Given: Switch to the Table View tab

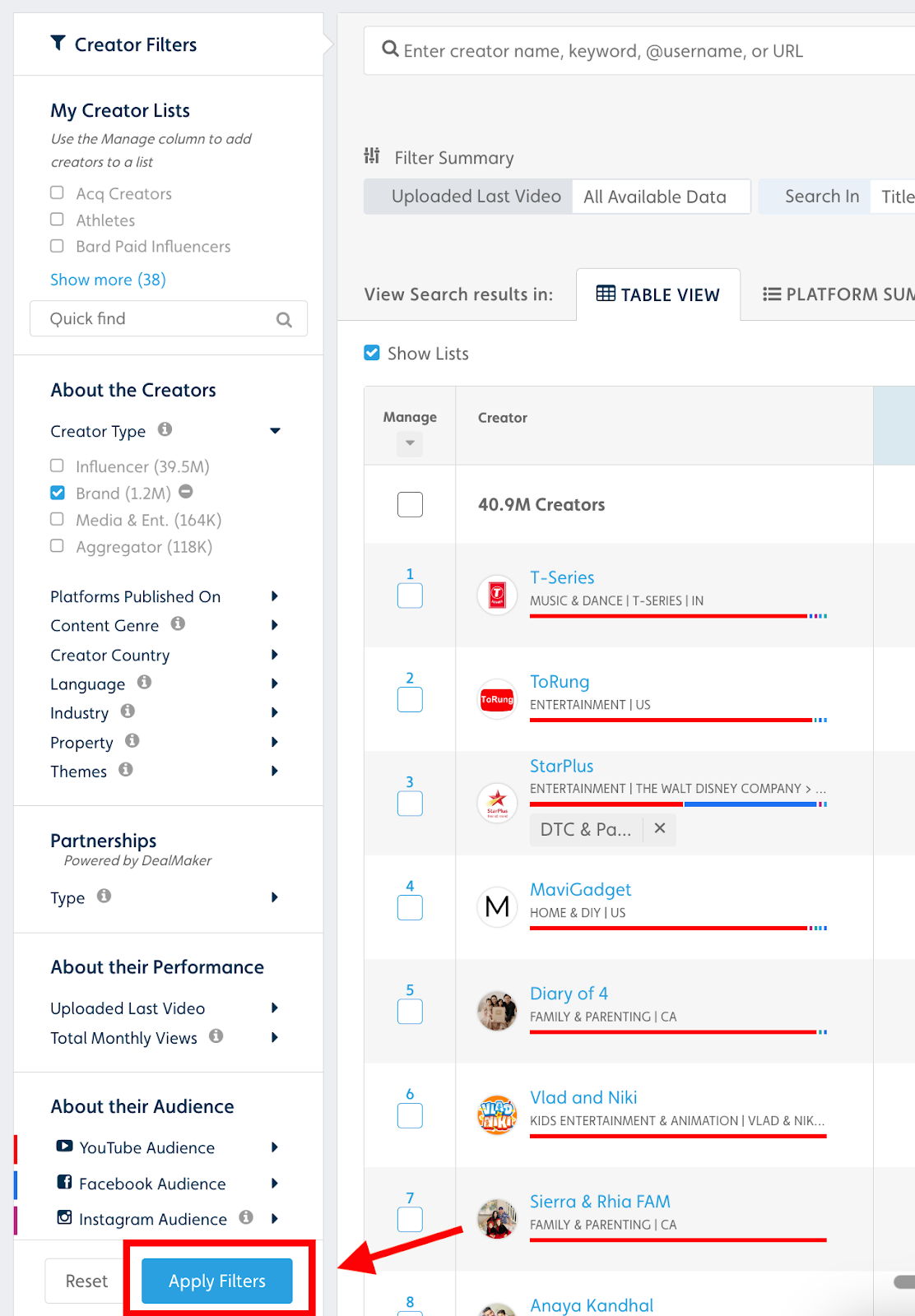Looking at the screenshot, I should pos(657,294).
